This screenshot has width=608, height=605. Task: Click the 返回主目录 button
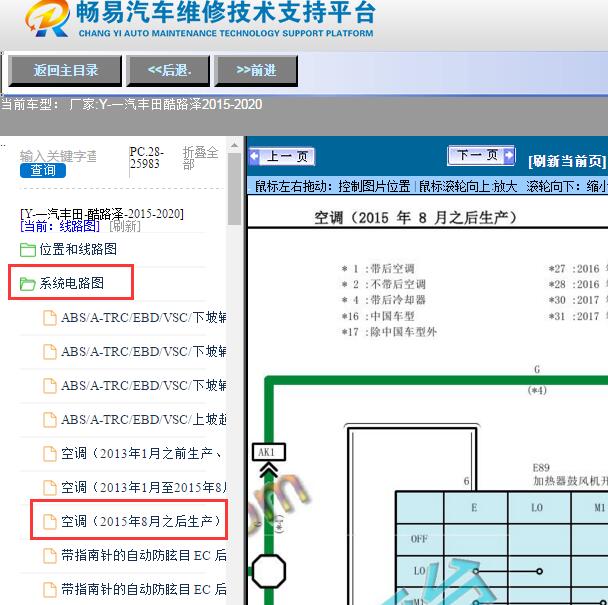pyautogui.click(x=65, y=71)
